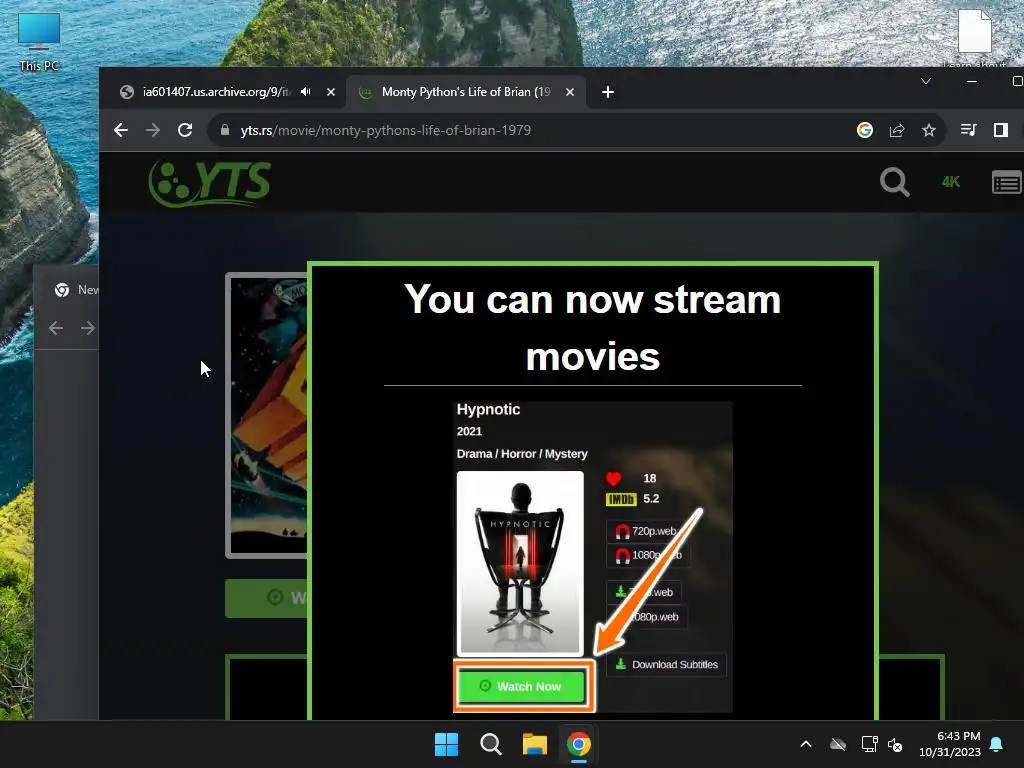Image resolution: width=1024 pixels, height=768 pixels.
Task: Click the Life of Brian poster behind popup
Action: 267,415
